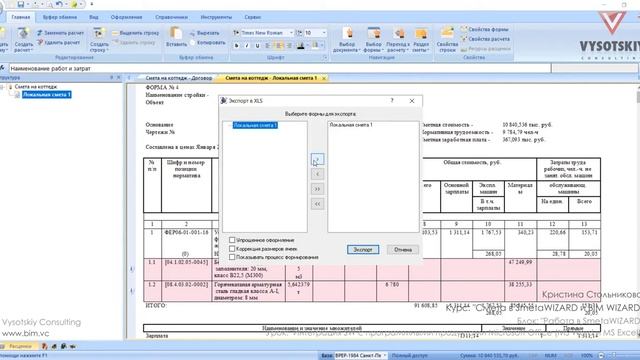Select 'Локальная смета 1' in structure tree
This screenshot has height=360, width=640.
pyautogui.click(x=47, y=95)
